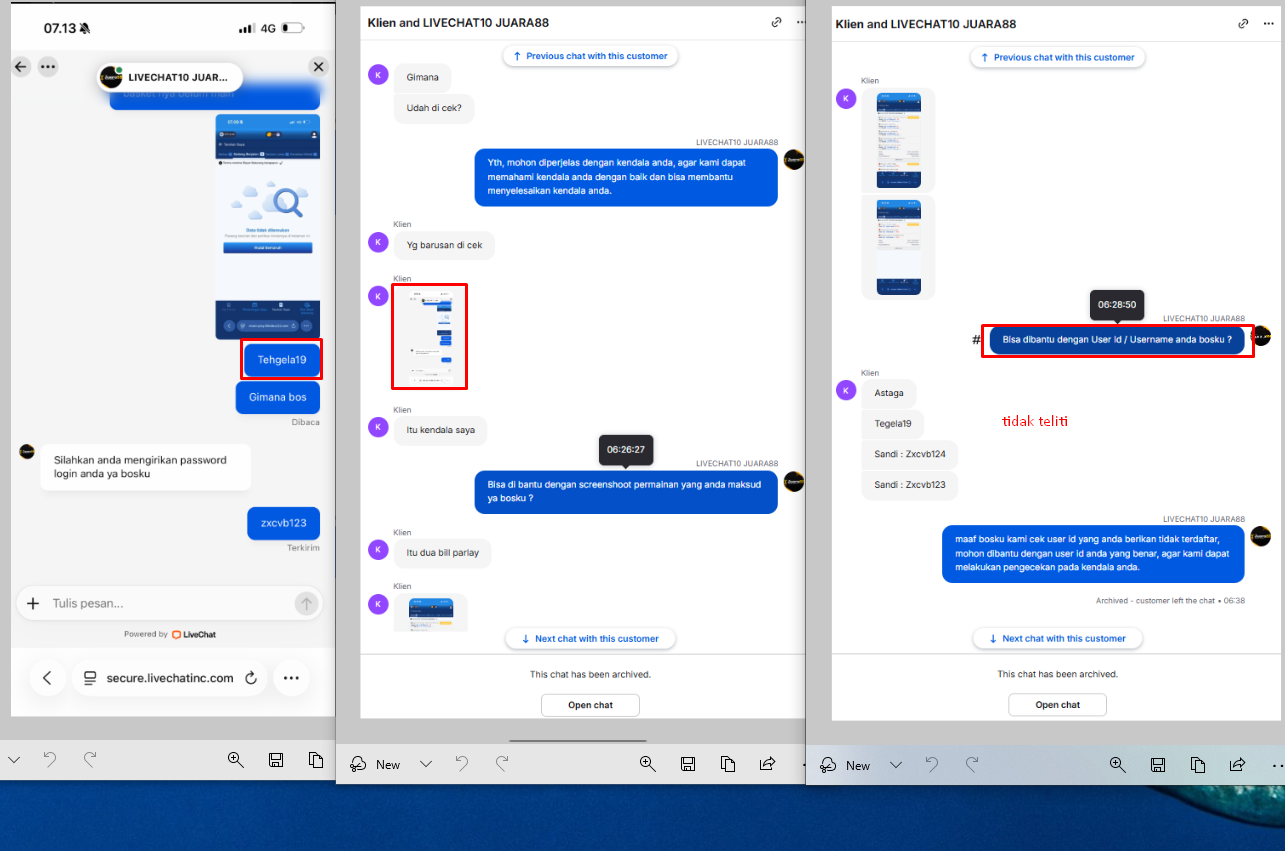Click the 06:26:27 timestamp tooltip
The width and height of the screenshot is (1285, 851).
tap(626, 450)
